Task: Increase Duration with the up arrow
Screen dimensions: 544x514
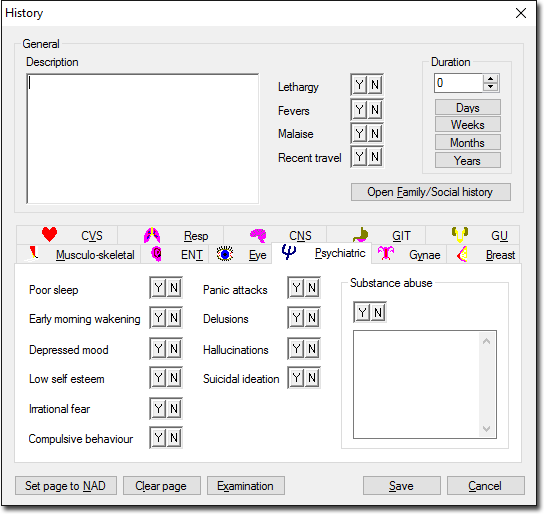Action: click(490, 79)
